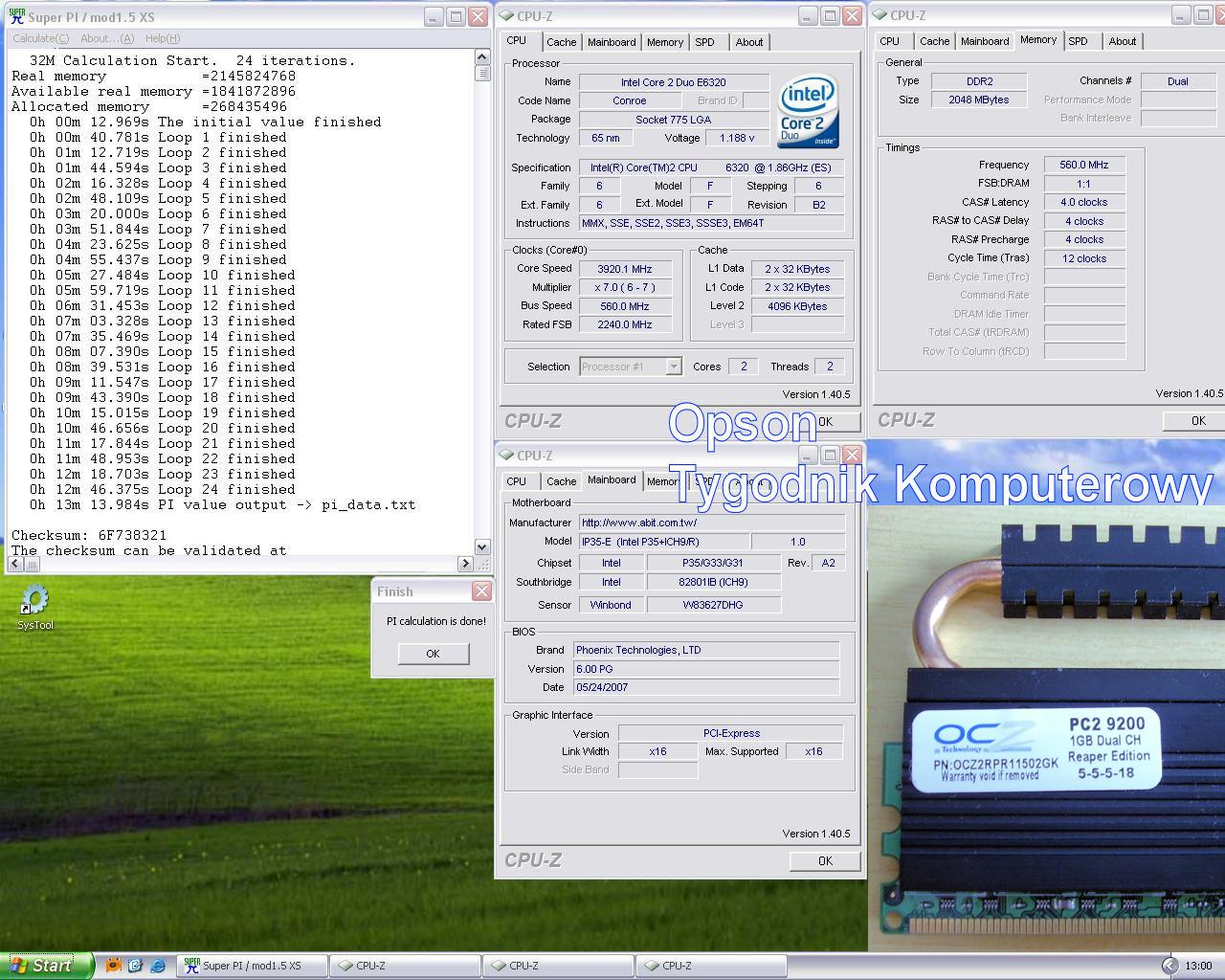Click the Super PI scrollbar down arrow
This screenshot has width=1225, height=980.
482,547
